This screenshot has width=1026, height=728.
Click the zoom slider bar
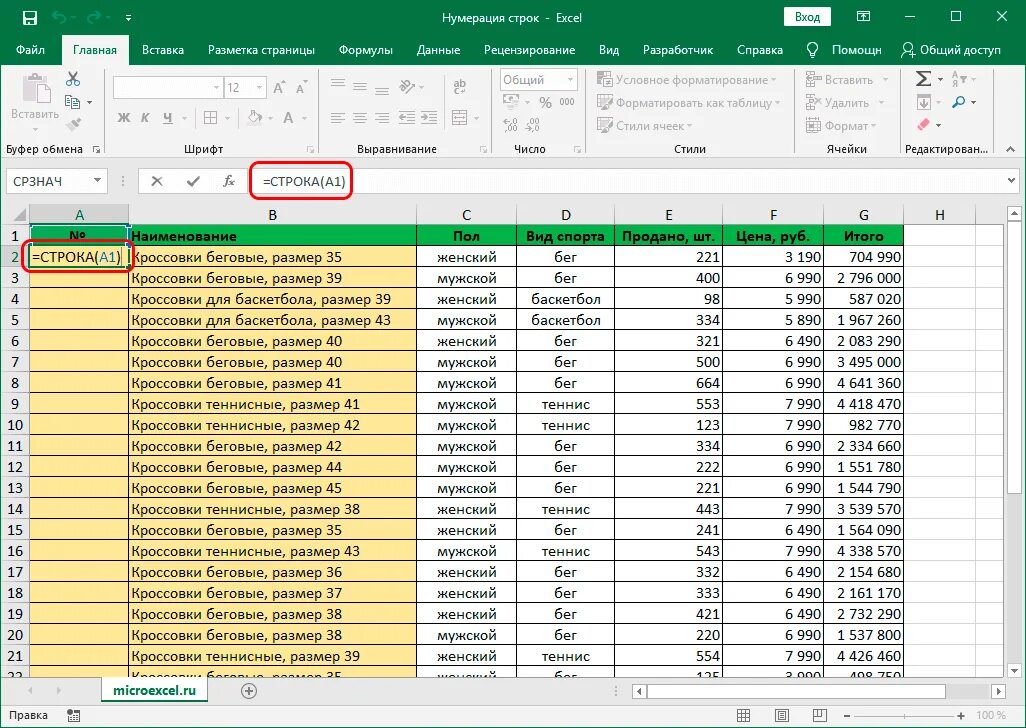[904, 716]
